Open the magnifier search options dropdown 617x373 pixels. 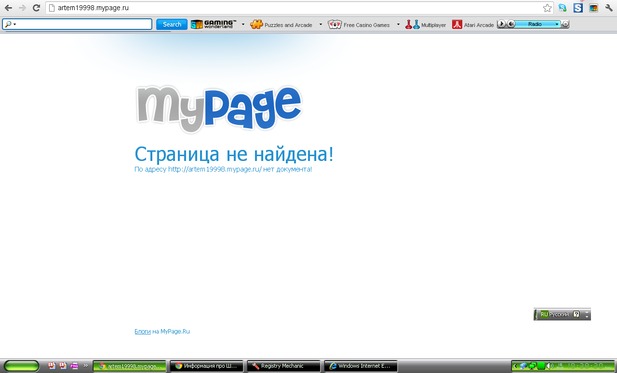pos(11,24)
